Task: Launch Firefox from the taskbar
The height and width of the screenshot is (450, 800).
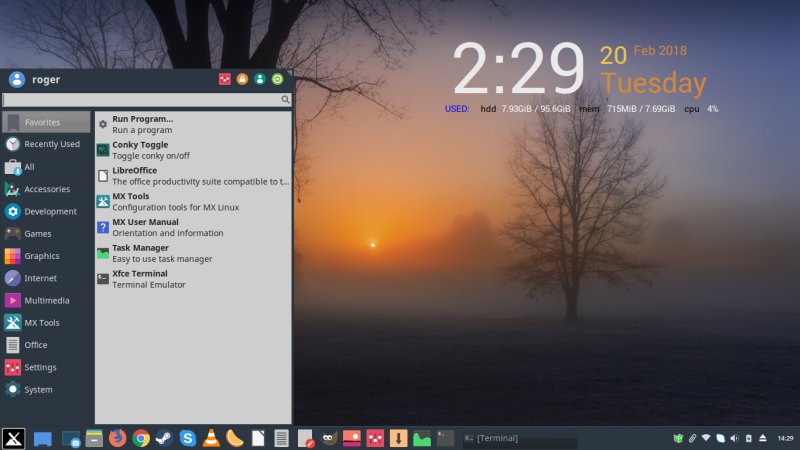Action: (118, 438)
